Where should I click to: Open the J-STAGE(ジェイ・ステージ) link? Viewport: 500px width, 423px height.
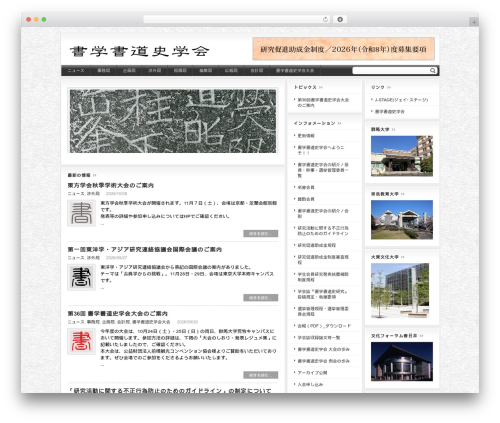[x=401, y=100]
